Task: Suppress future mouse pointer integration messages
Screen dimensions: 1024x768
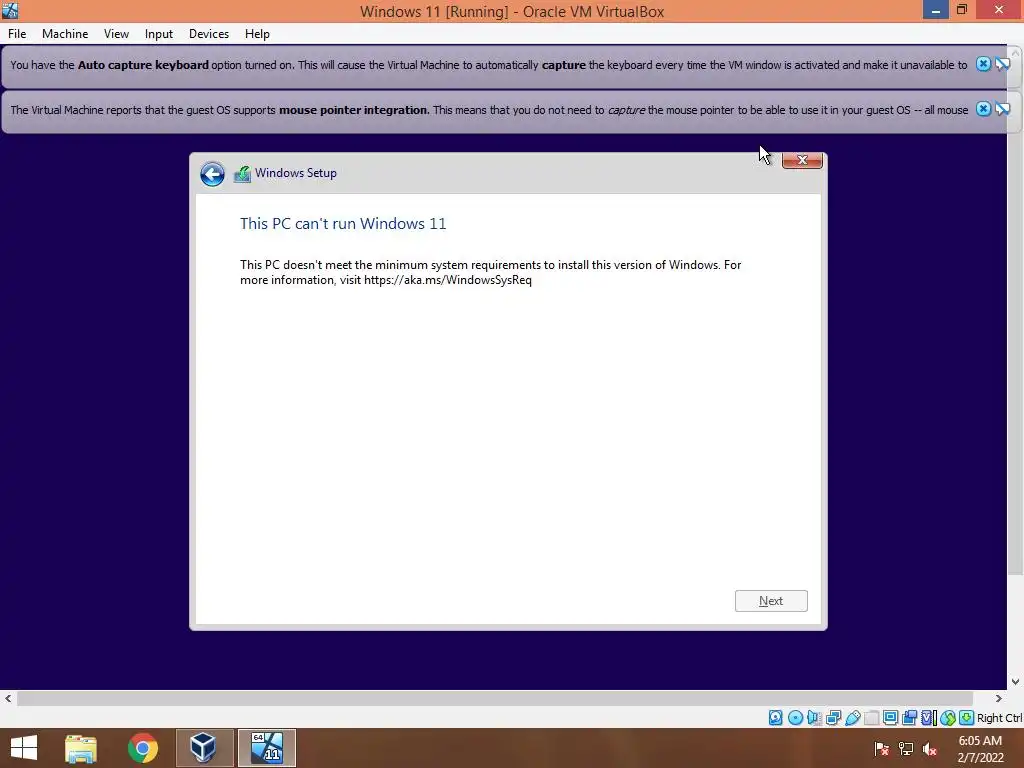Action: pyautogui.click(x=1002, y=109)
